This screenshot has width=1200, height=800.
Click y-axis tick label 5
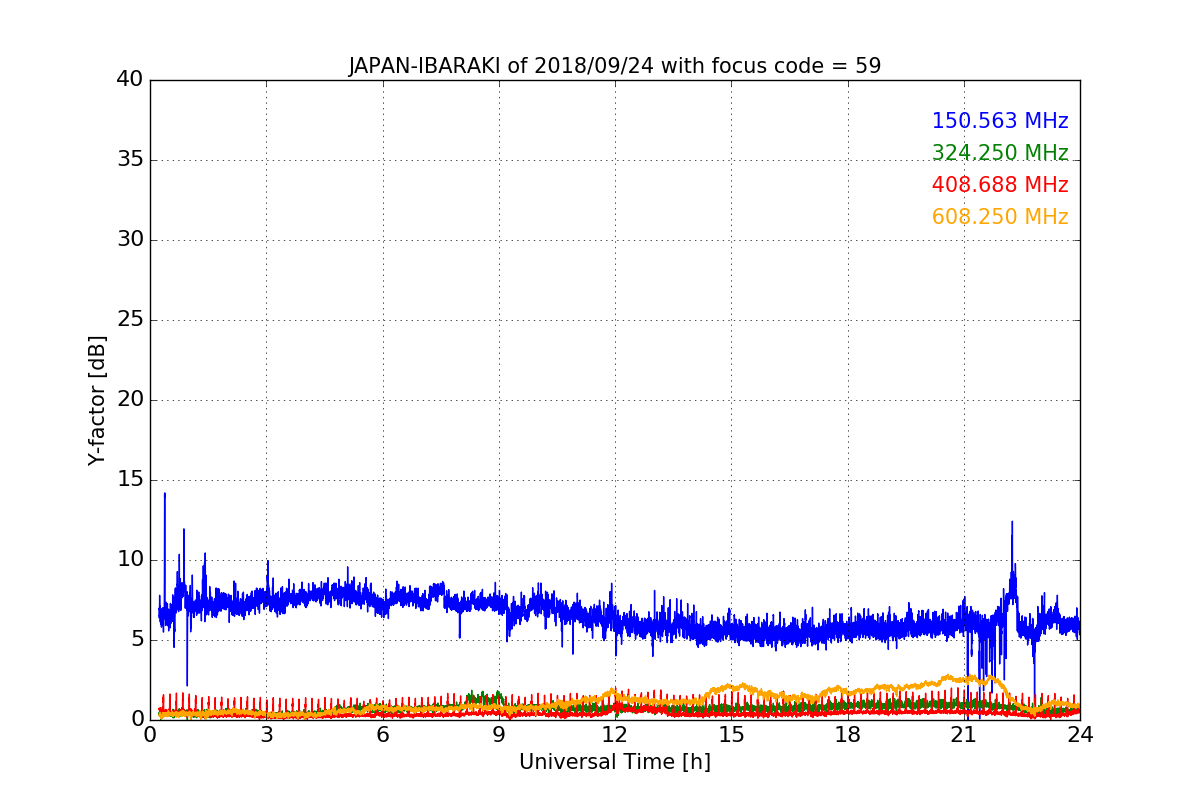pos(136,639)
